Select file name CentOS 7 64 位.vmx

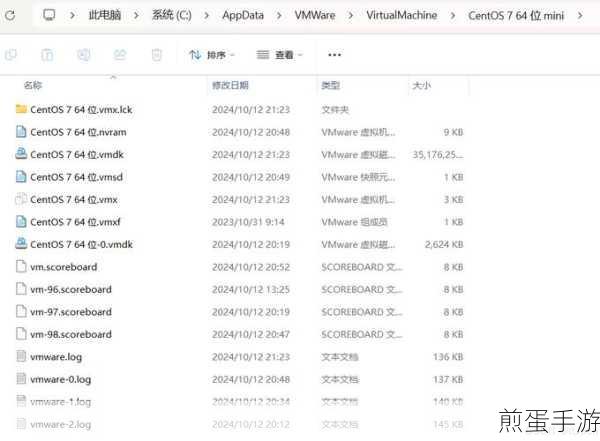pos(74,199)
